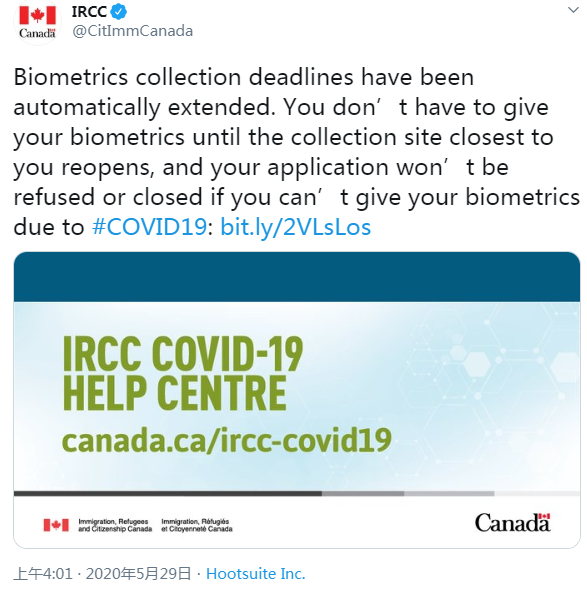
Task: Open the IRCC COVID-19 Help Centre image
Action: tap(297, 400)
